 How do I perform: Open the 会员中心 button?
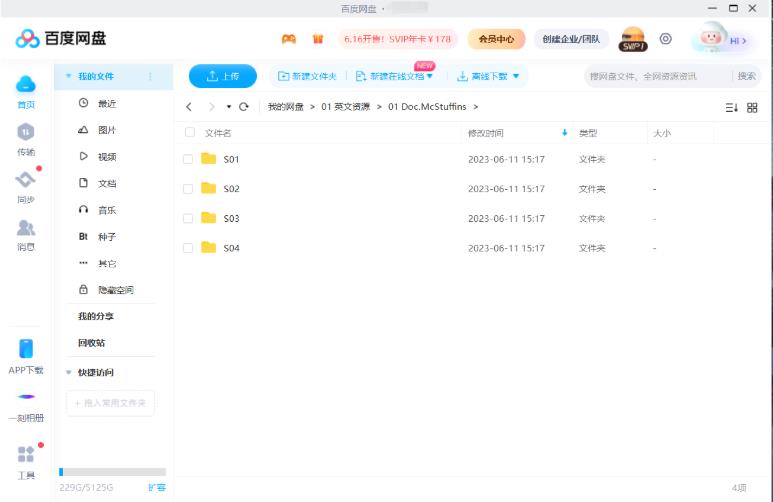tap(496, 39)
